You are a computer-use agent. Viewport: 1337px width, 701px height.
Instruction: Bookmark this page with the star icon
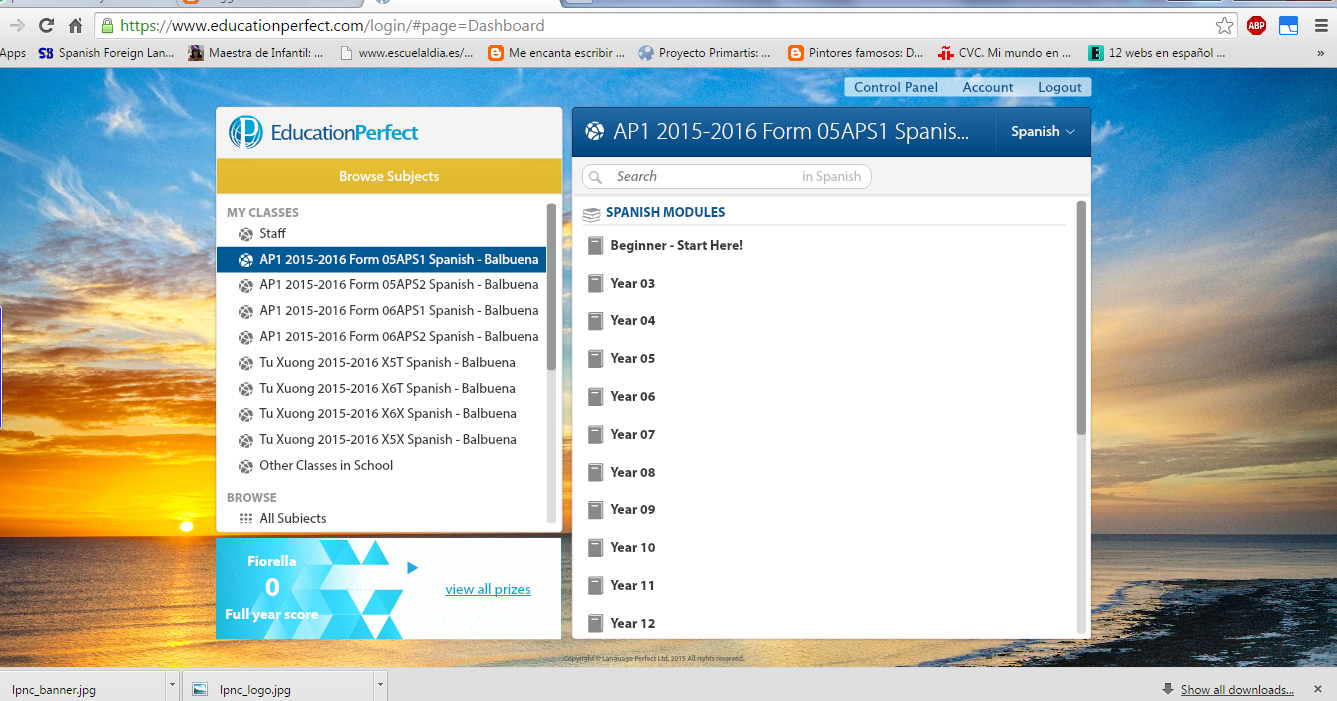(x=1224, y=26)
